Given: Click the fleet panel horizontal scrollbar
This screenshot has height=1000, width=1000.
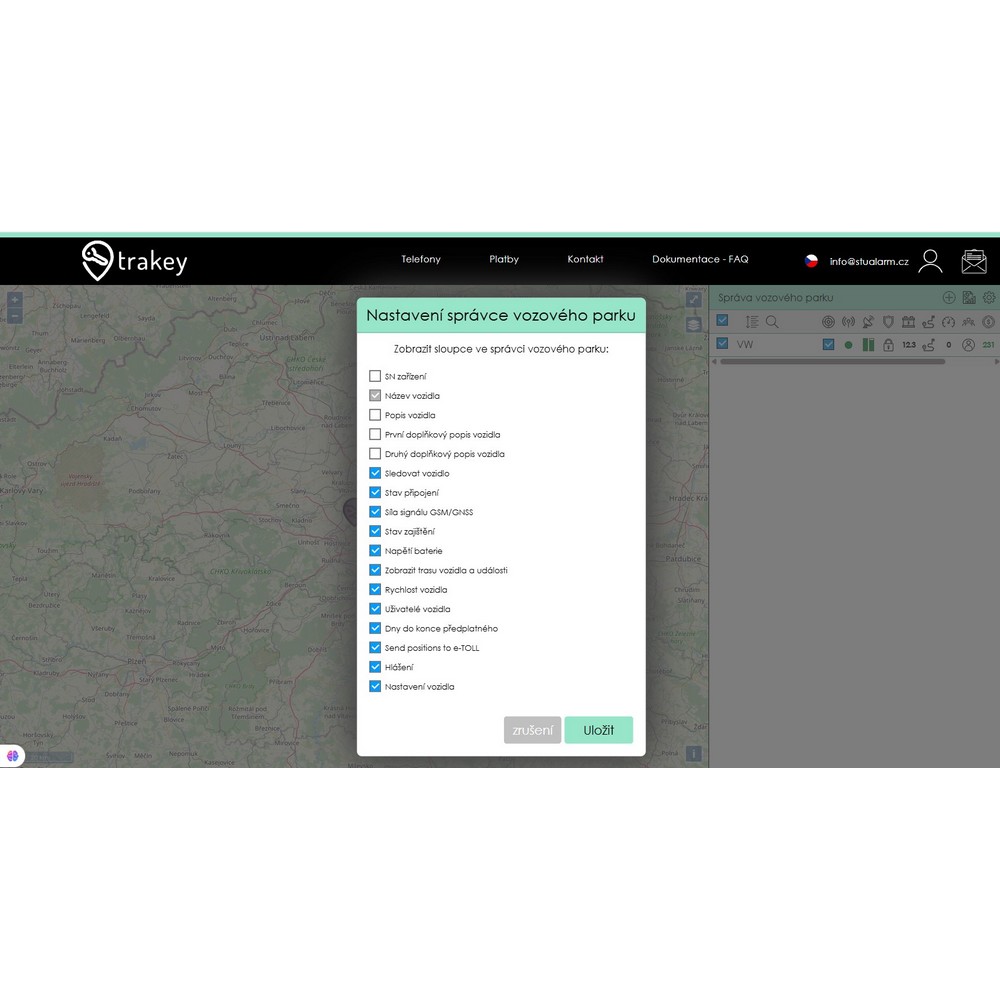Looking at the screenshot, I should click(x=832, y=362).
